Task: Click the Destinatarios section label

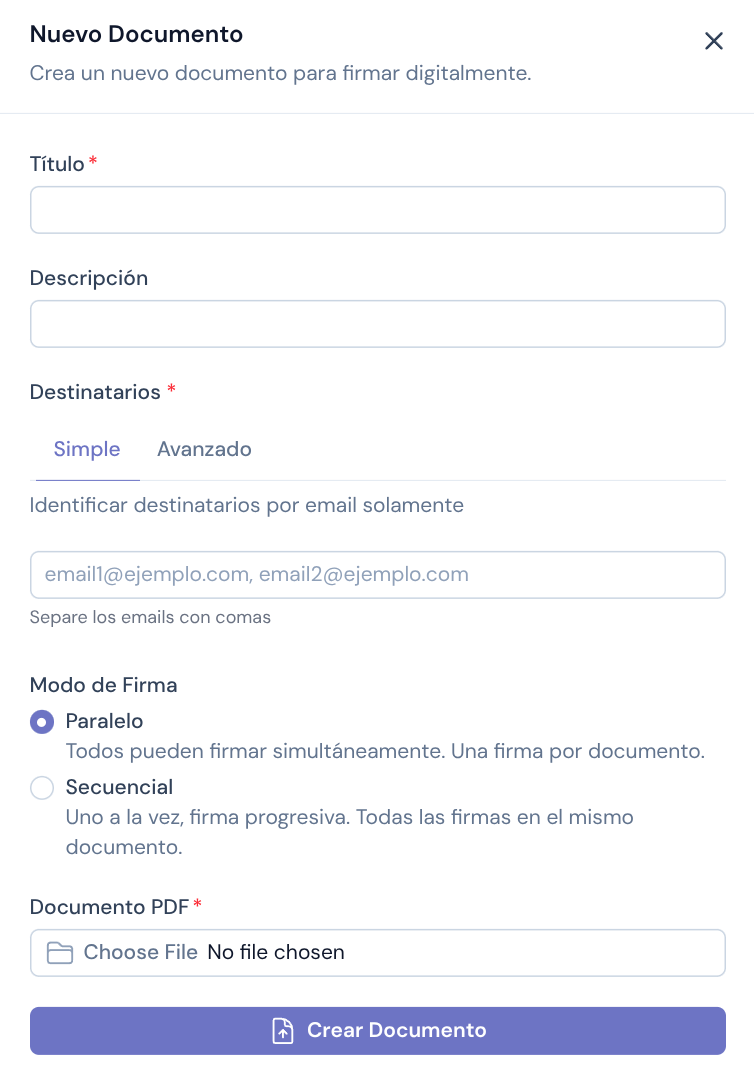Action: [93, 392]
